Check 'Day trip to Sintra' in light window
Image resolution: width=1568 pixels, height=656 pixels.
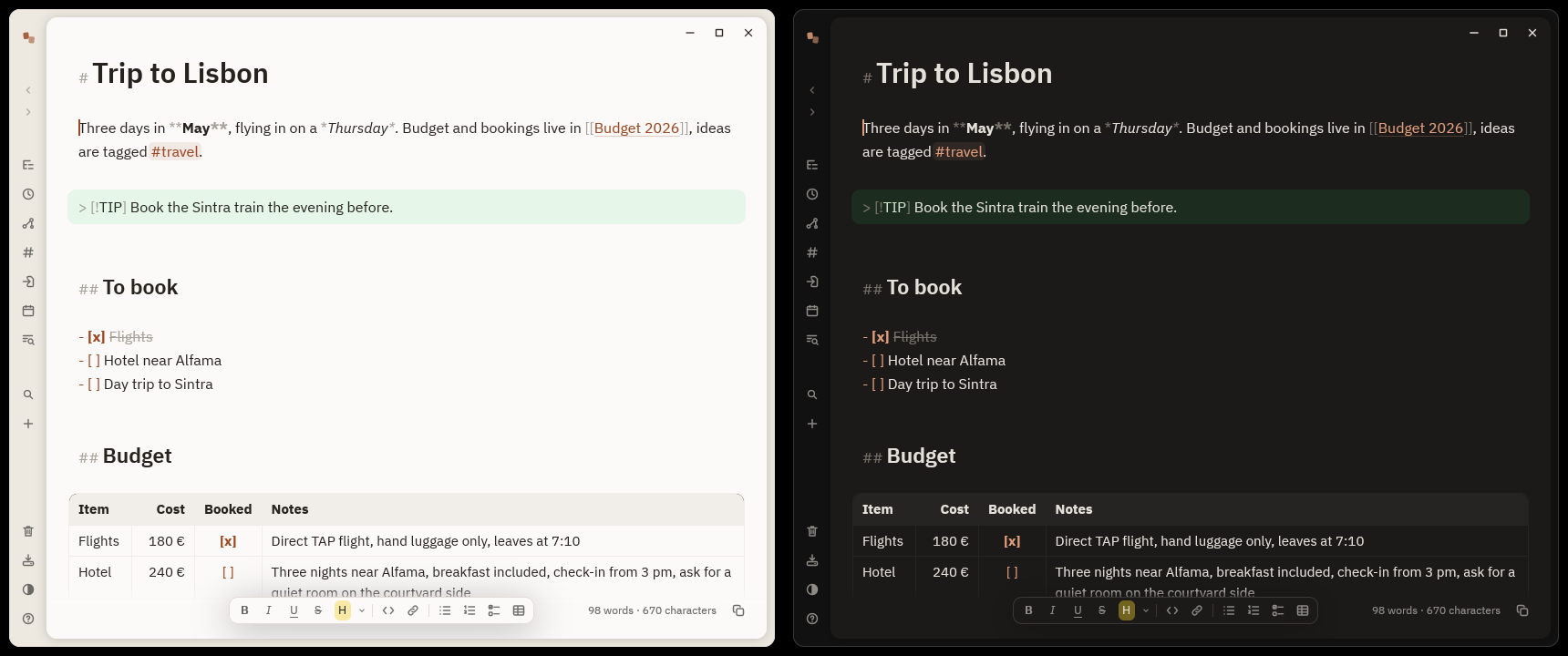click(94, 384)
